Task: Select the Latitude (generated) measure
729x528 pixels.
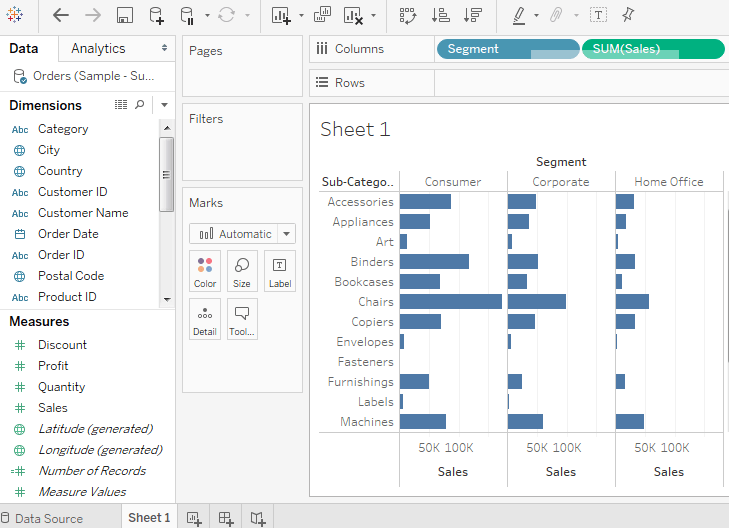Action: 95,429
